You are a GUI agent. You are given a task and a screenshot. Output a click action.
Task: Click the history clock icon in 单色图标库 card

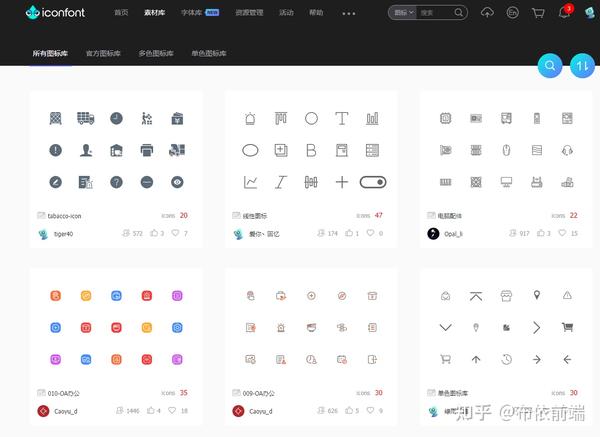point(506,359)
